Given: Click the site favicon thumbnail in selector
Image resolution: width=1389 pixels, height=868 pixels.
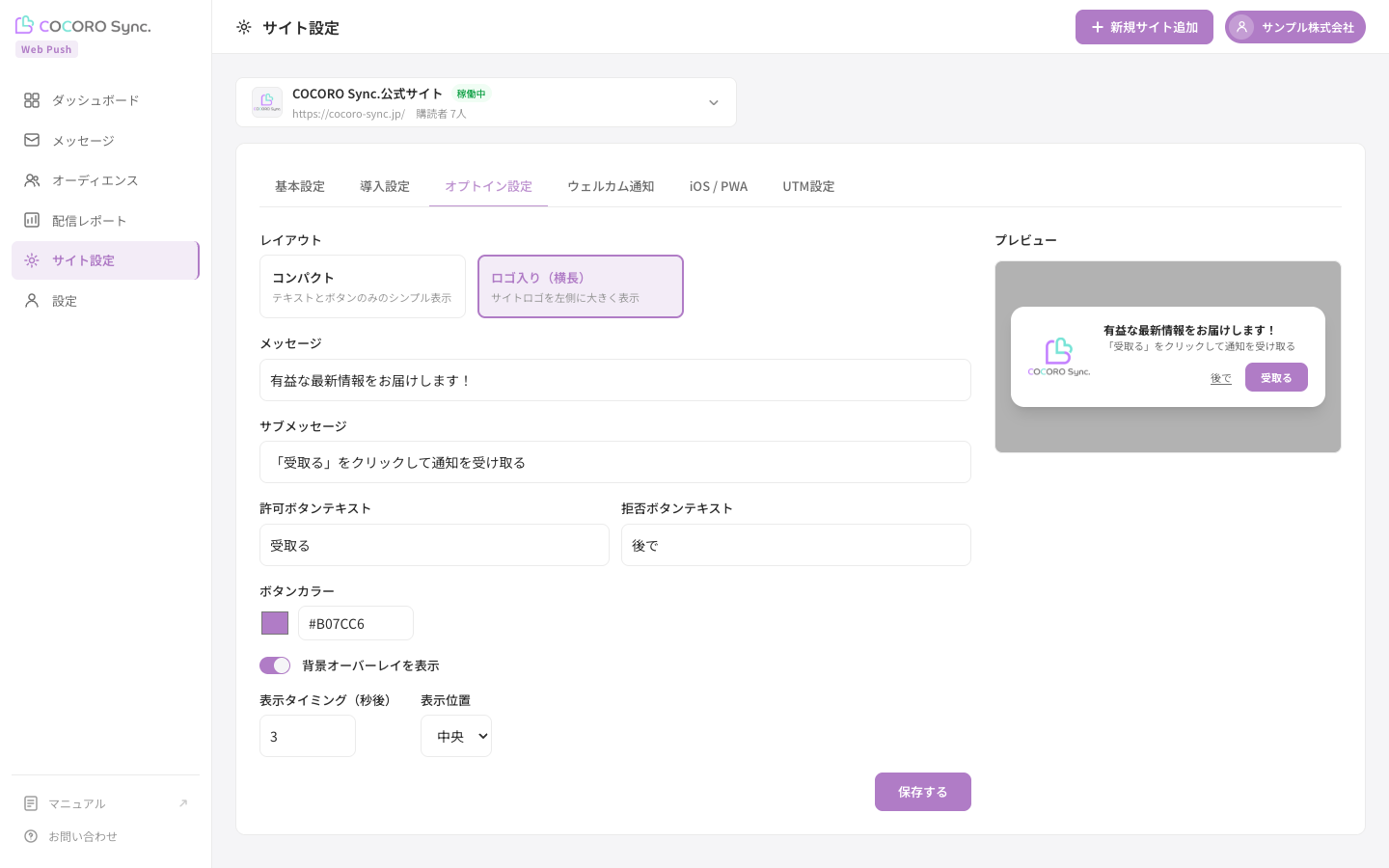Looking at the screenshot, I should (x=267, y=102).
